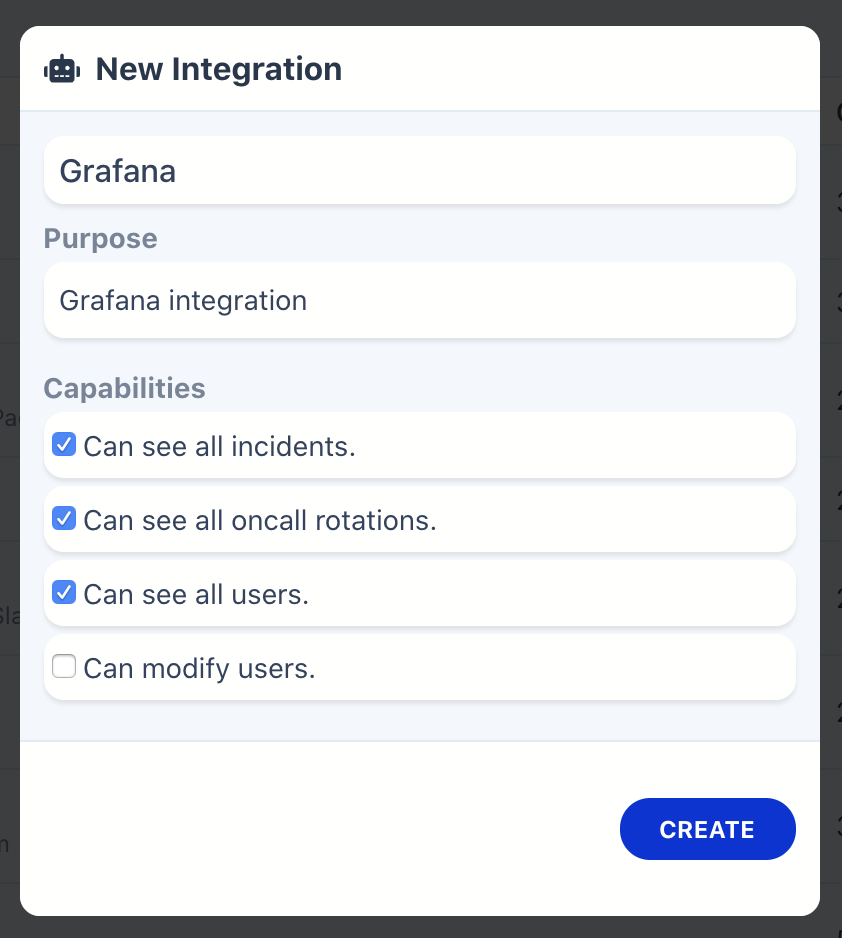Click the 'Grafana integration' text in Purpose field

pos(183,300)
